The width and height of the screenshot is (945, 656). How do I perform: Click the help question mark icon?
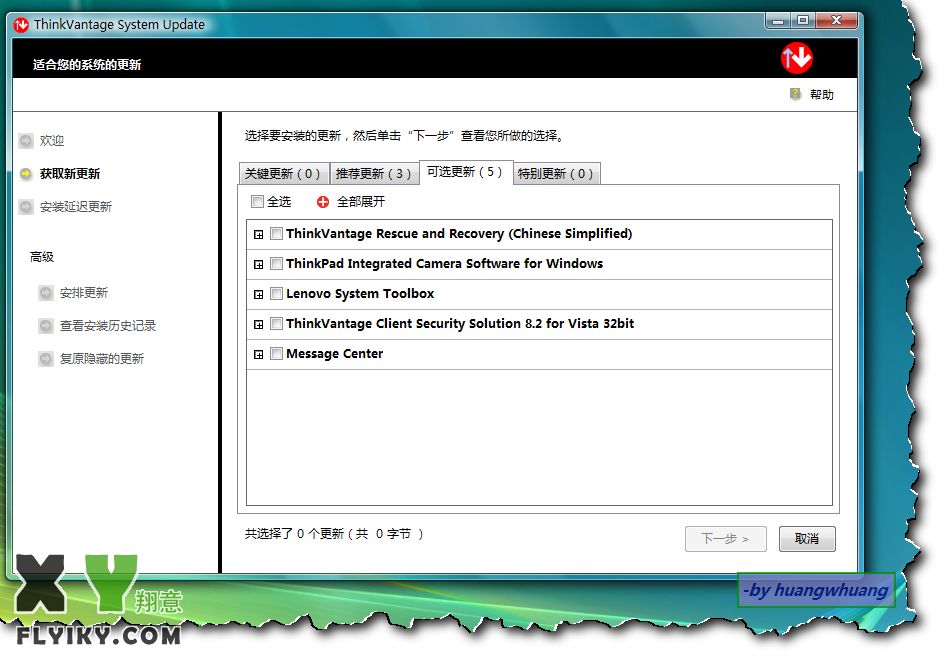[x=795, y=94]
